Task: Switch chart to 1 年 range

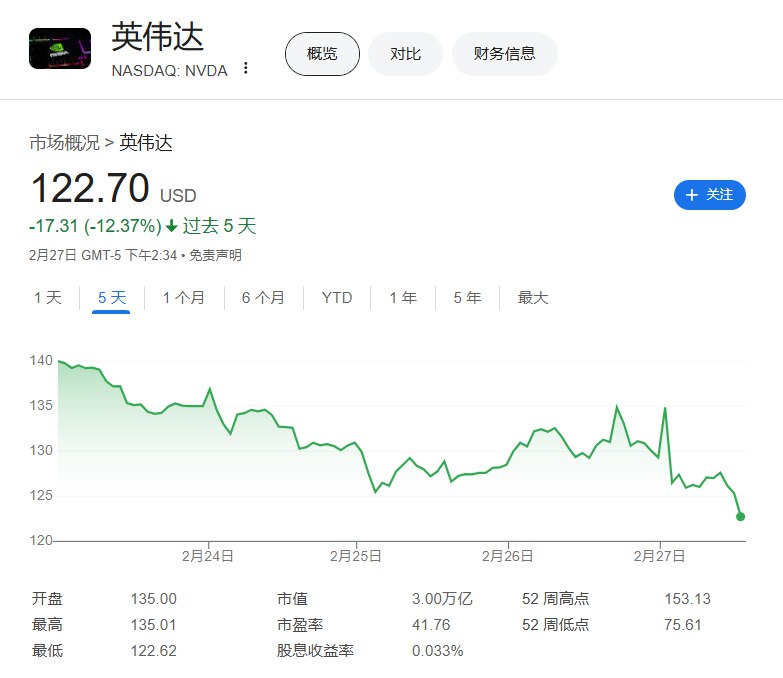Action: (403, 298)
